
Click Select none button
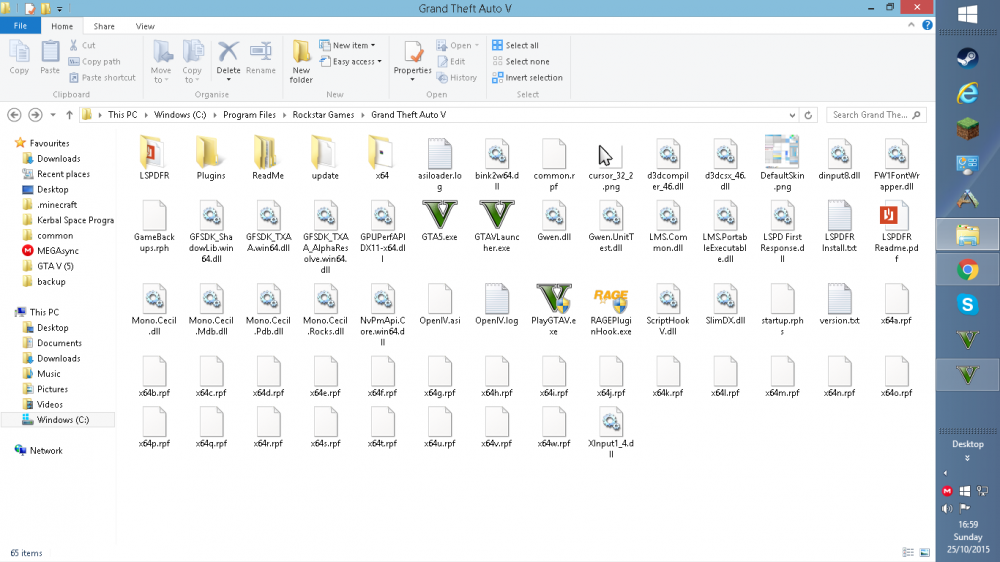coord(520,61)
